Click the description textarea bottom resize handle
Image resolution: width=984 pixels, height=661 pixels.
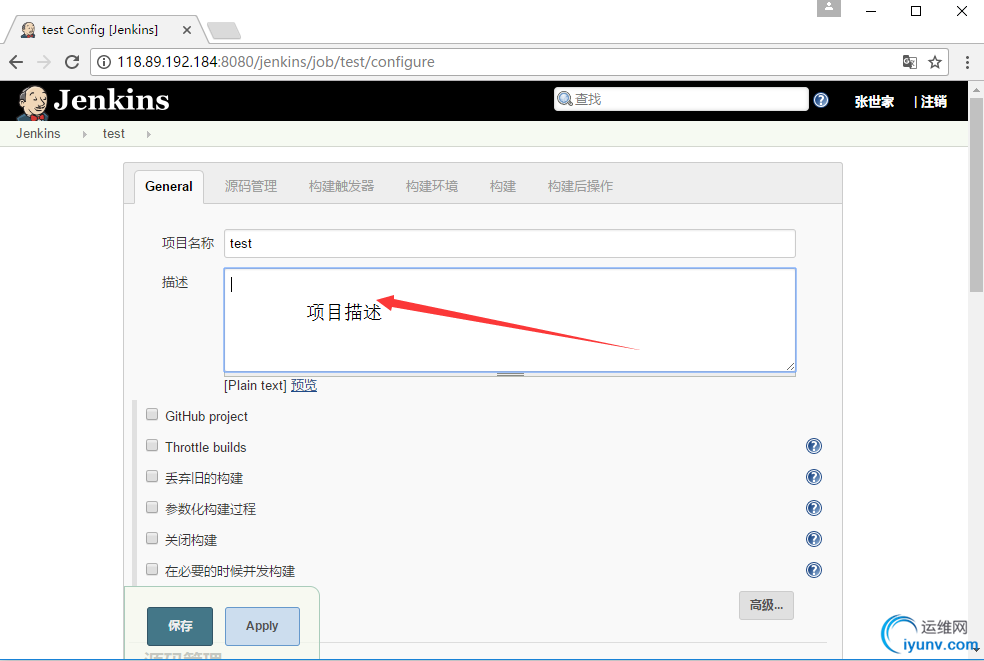coord(510,374)
